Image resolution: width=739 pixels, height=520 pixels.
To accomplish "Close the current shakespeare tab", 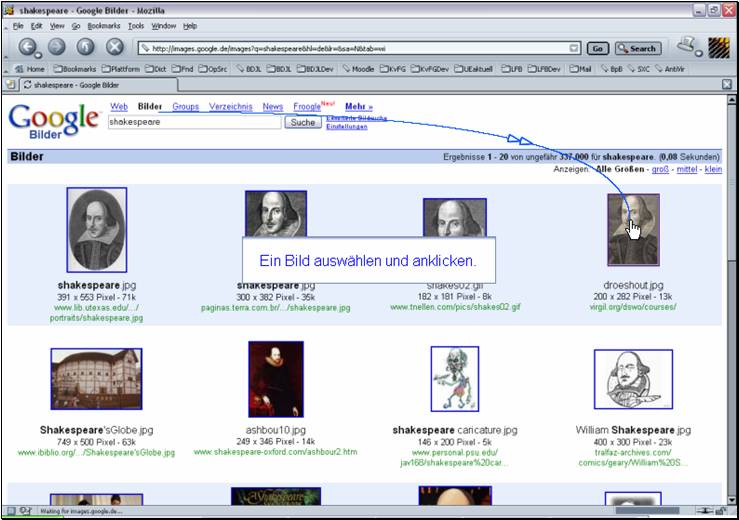I will tap(727, 86).
